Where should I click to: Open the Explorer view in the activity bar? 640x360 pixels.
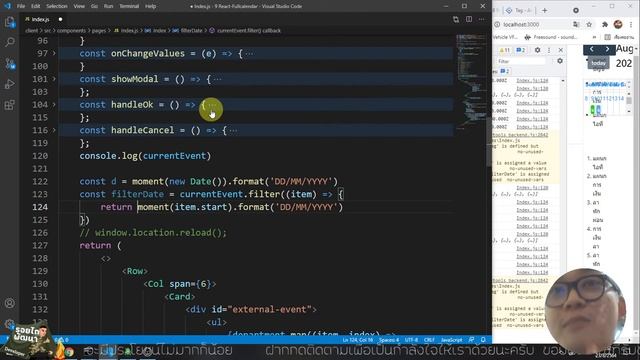pos(10,22)
